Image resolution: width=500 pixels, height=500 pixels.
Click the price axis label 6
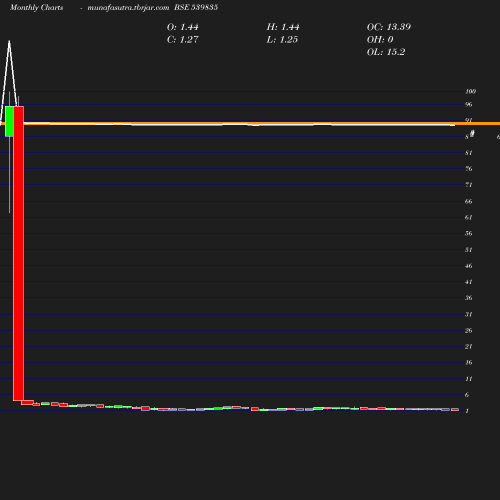pyautogui.click(x=467, y=395)
